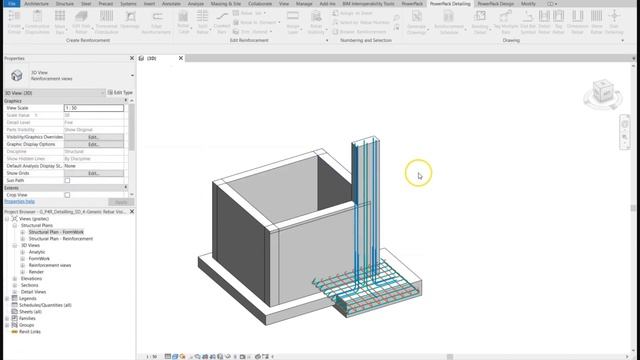Click Edit for Visibility/Graphics Overrides
640x360 pixels.
(93, 137)
